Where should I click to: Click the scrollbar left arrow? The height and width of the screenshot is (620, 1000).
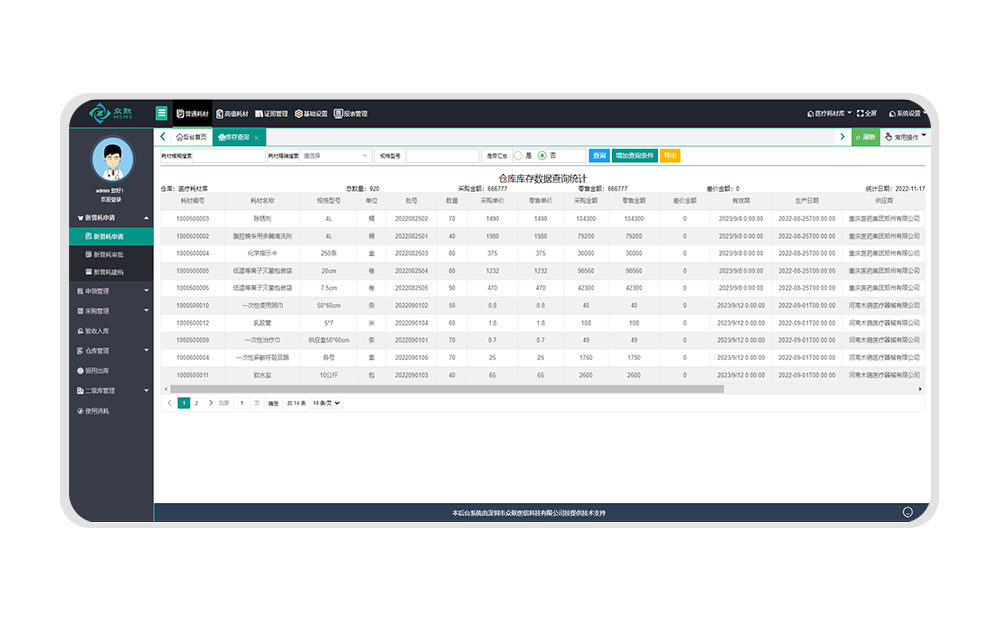point(166,389)
